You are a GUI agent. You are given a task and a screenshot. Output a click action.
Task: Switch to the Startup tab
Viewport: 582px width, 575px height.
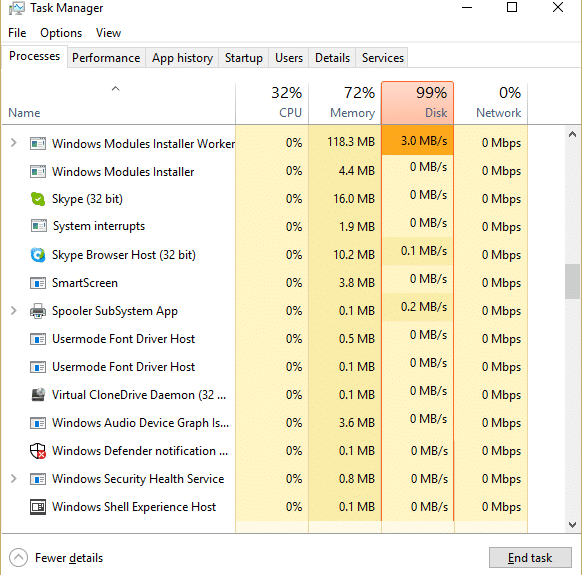point(243,58)
